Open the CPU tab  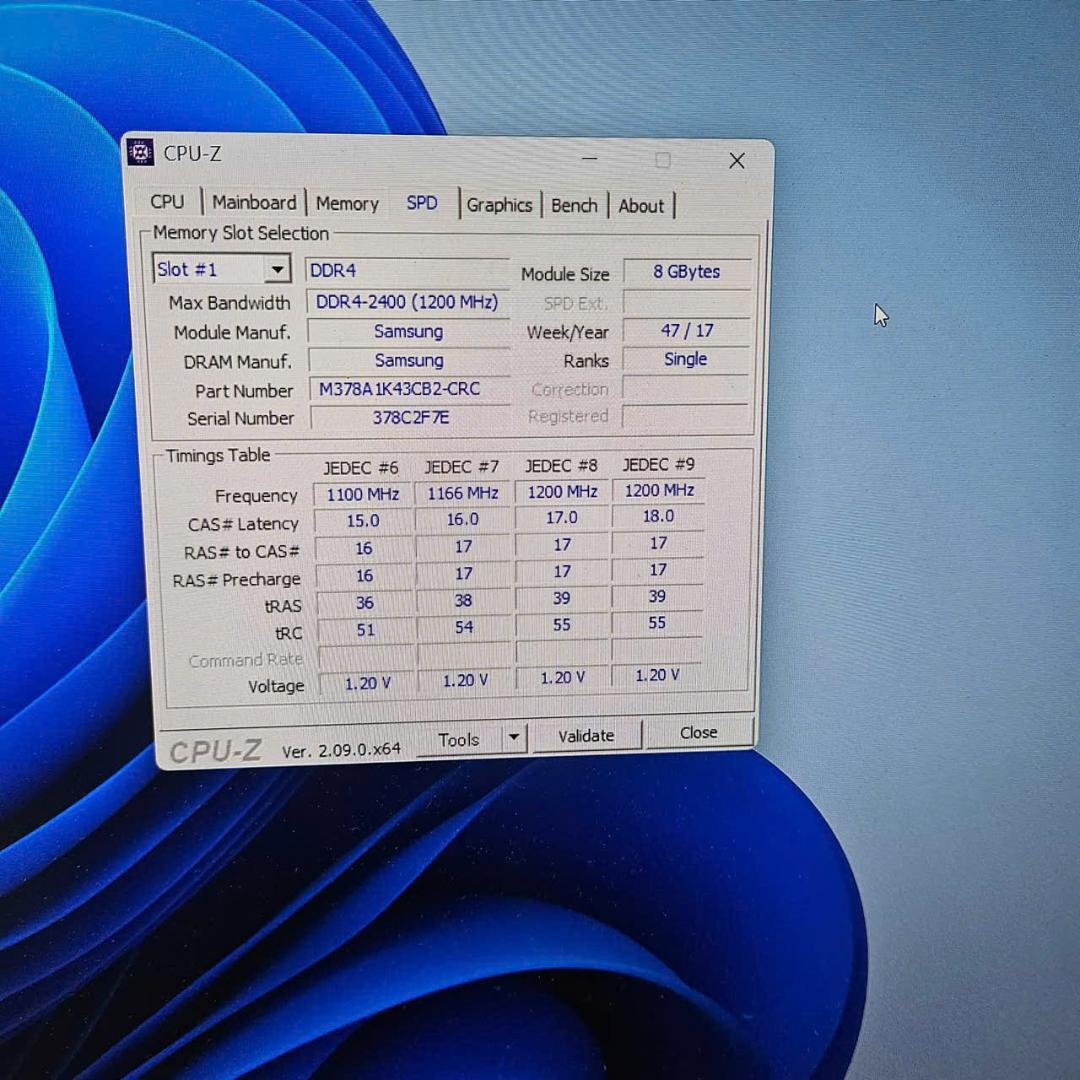click(x=167, y=202)
